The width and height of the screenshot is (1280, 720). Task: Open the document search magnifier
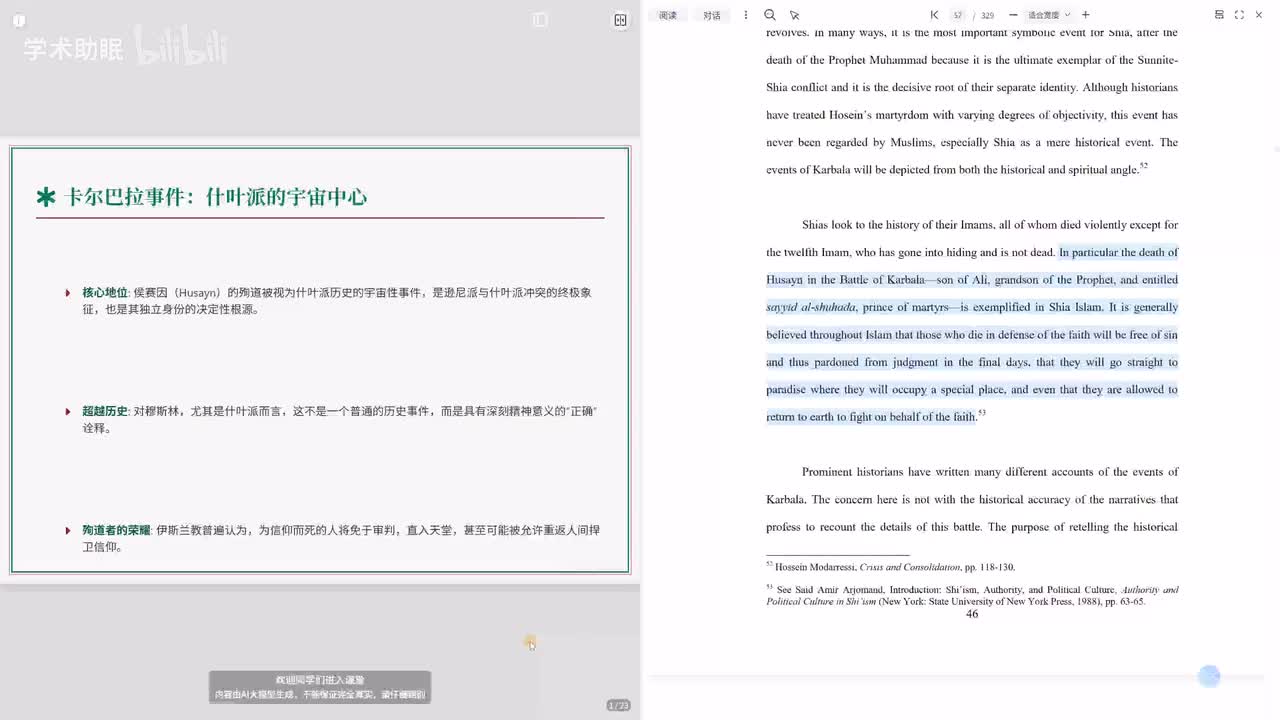click(x=770, y=15)
